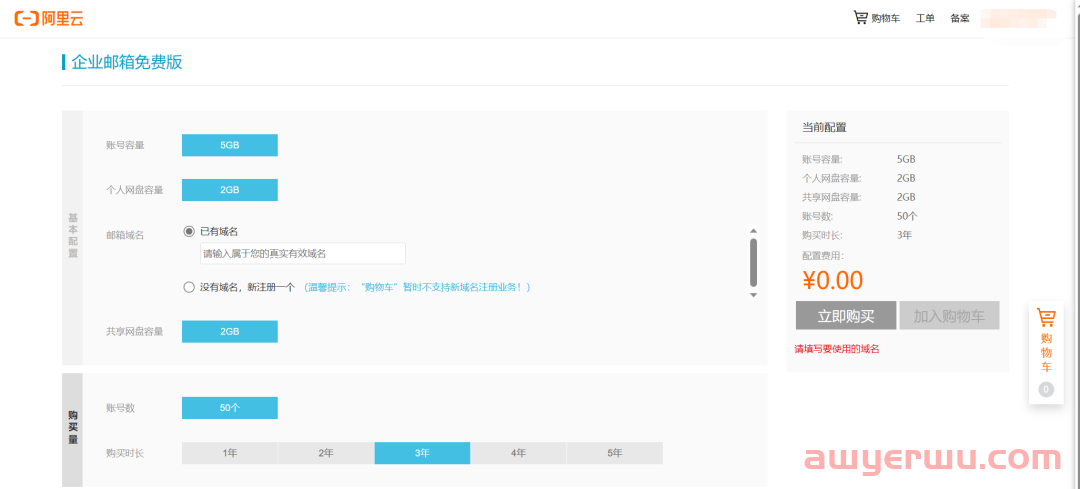The image size is (1080, 489).
Task: Click the scrollbar down arrow
Action: pos(753,295)
